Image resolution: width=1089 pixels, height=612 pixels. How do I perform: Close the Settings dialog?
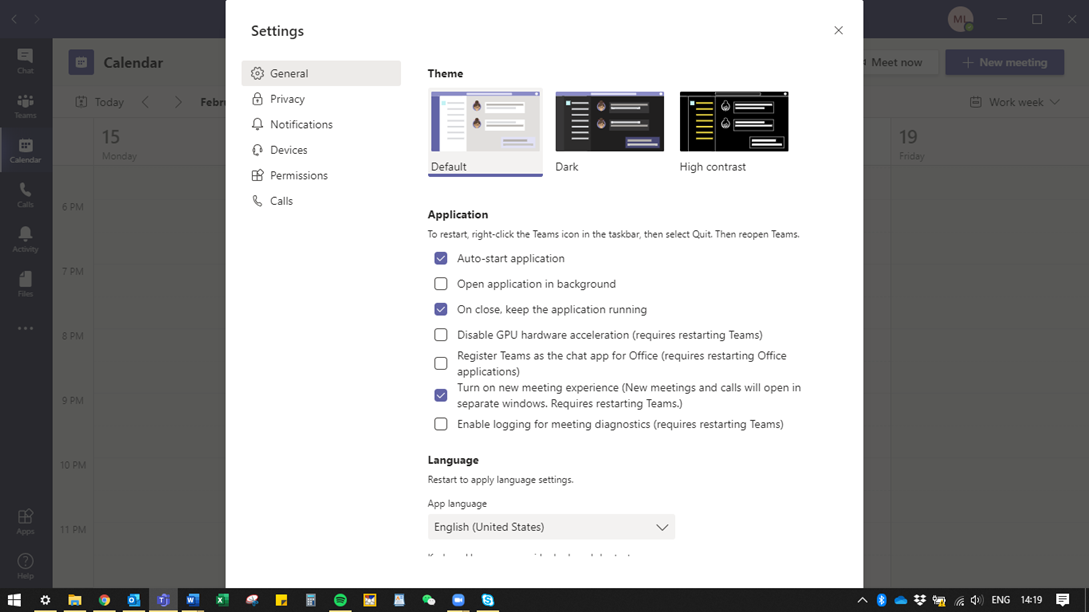click(x=838, y=31)
